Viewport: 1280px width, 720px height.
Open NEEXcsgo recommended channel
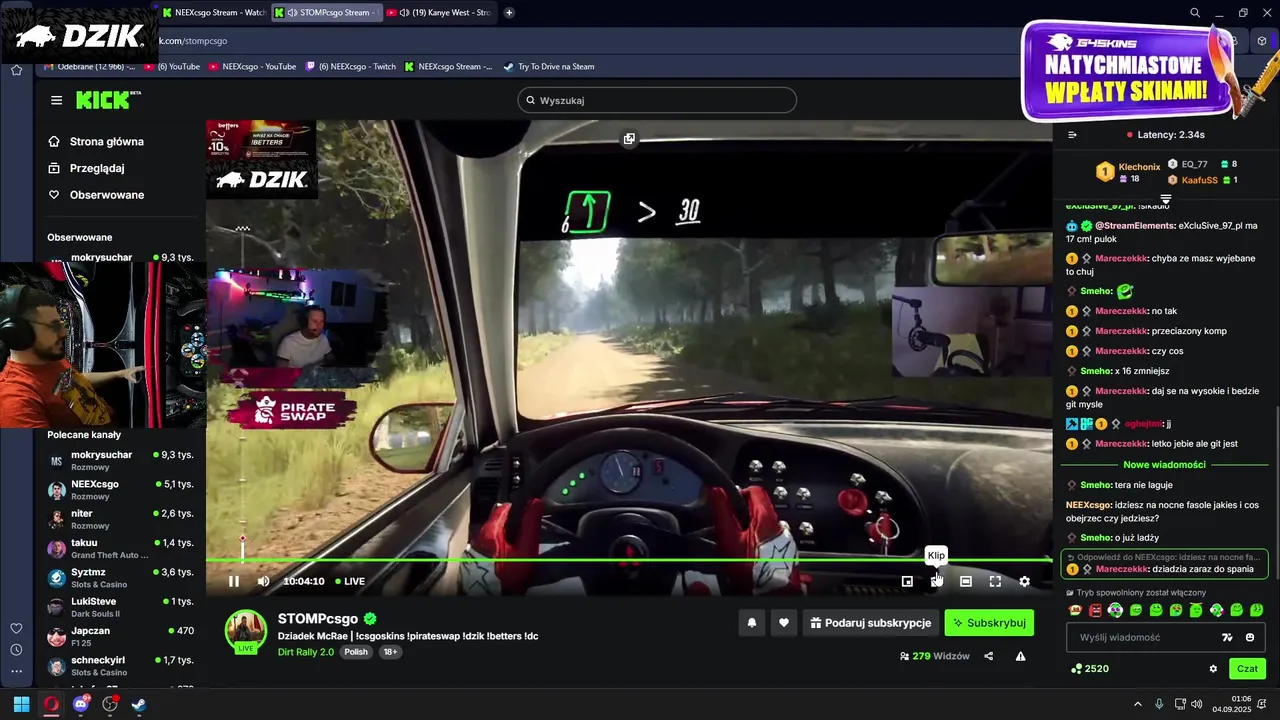click(x=120, y=489)
